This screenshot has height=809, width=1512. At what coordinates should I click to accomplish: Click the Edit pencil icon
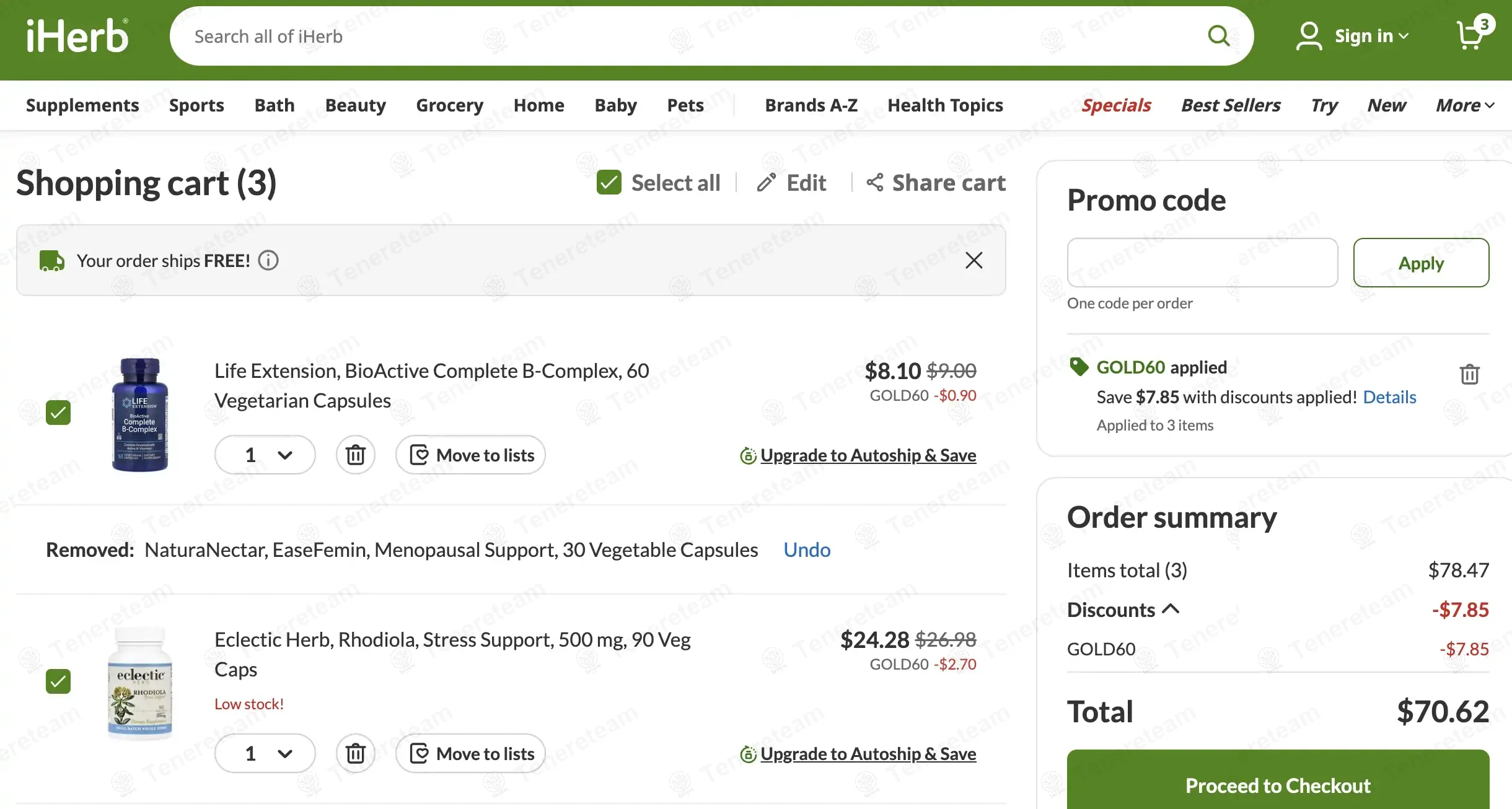click(767, 183)
